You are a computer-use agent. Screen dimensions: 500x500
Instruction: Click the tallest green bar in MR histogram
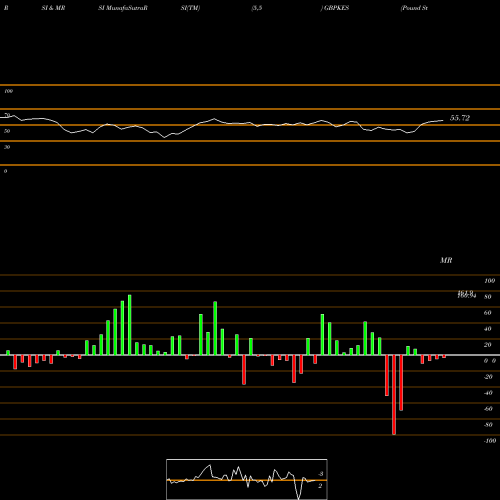130,325
